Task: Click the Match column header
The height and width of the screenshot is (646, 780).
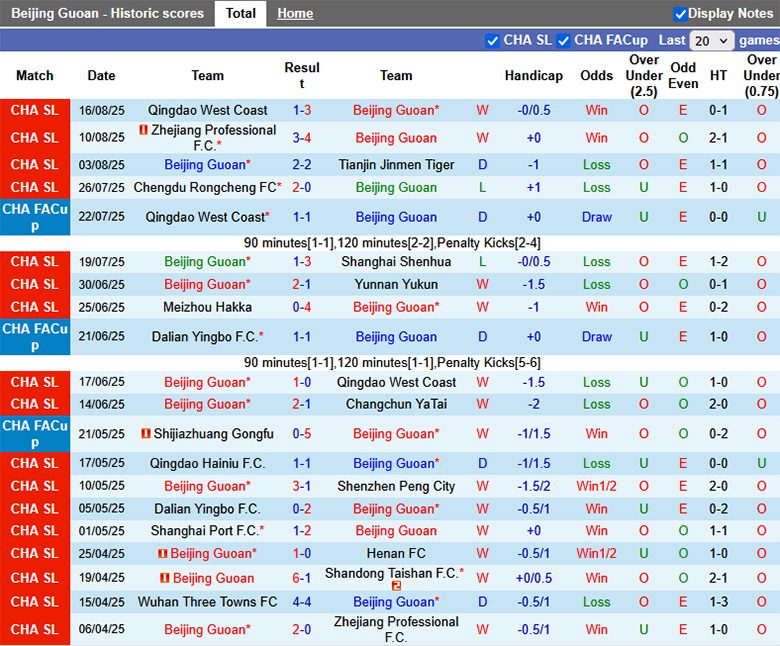Action: pos(35,76)
